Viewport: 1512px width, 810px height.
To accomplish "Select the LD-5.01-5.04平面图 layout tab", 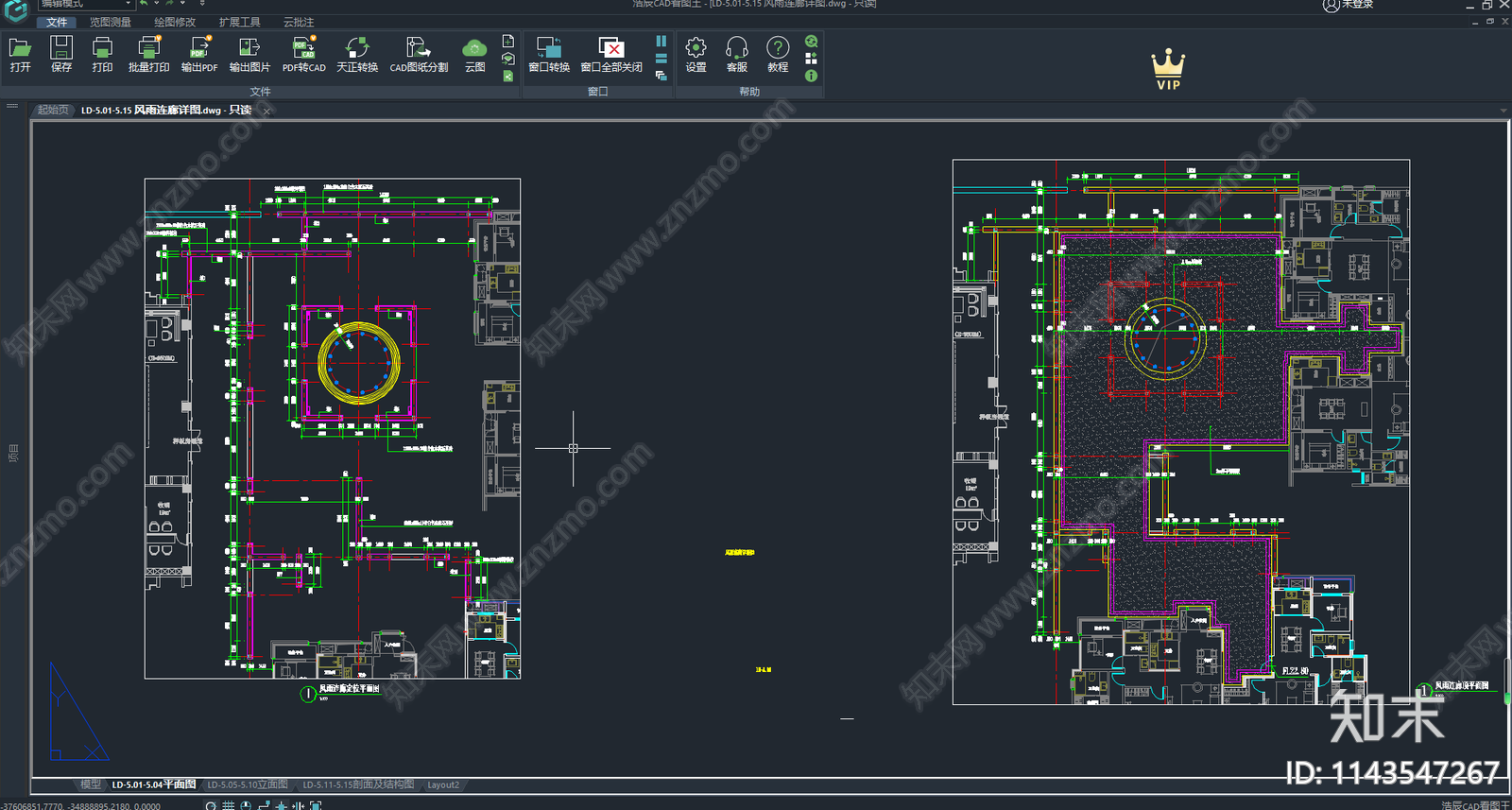I will click(x=154, y=784).
